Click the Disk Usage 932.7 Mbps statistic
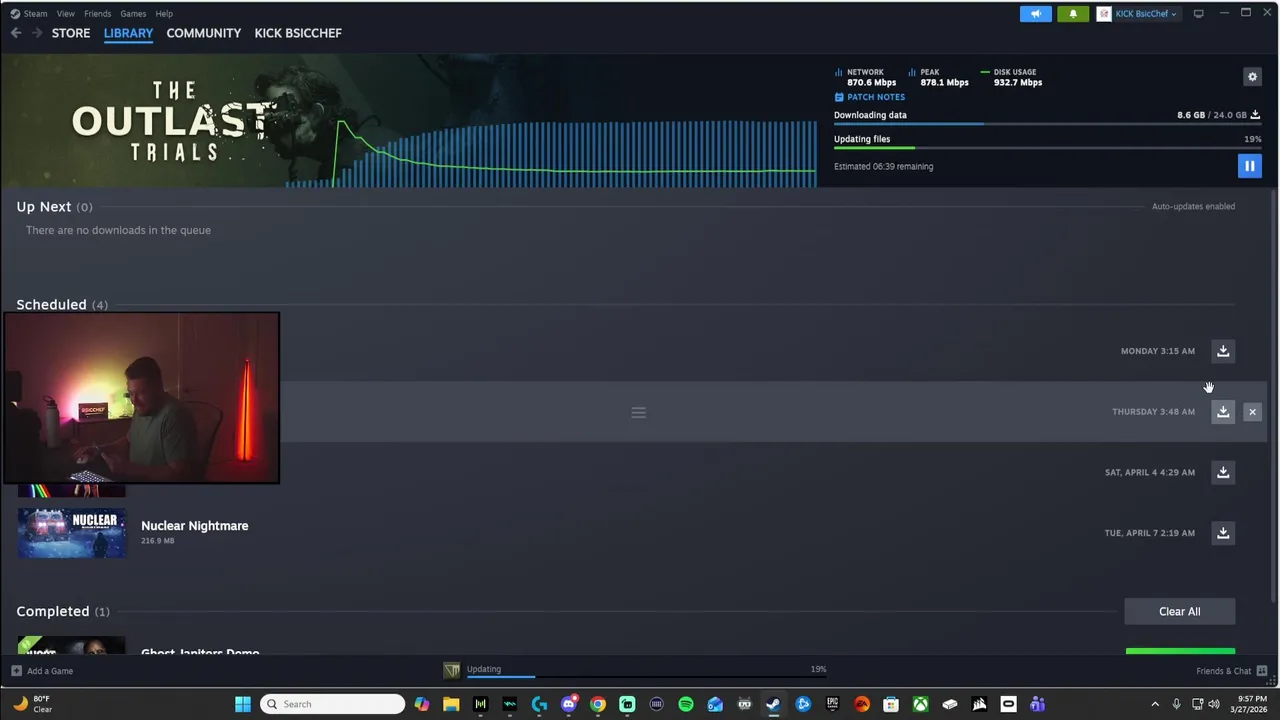The width and height of the screenshot is (1280, 720). [1012, 77]
